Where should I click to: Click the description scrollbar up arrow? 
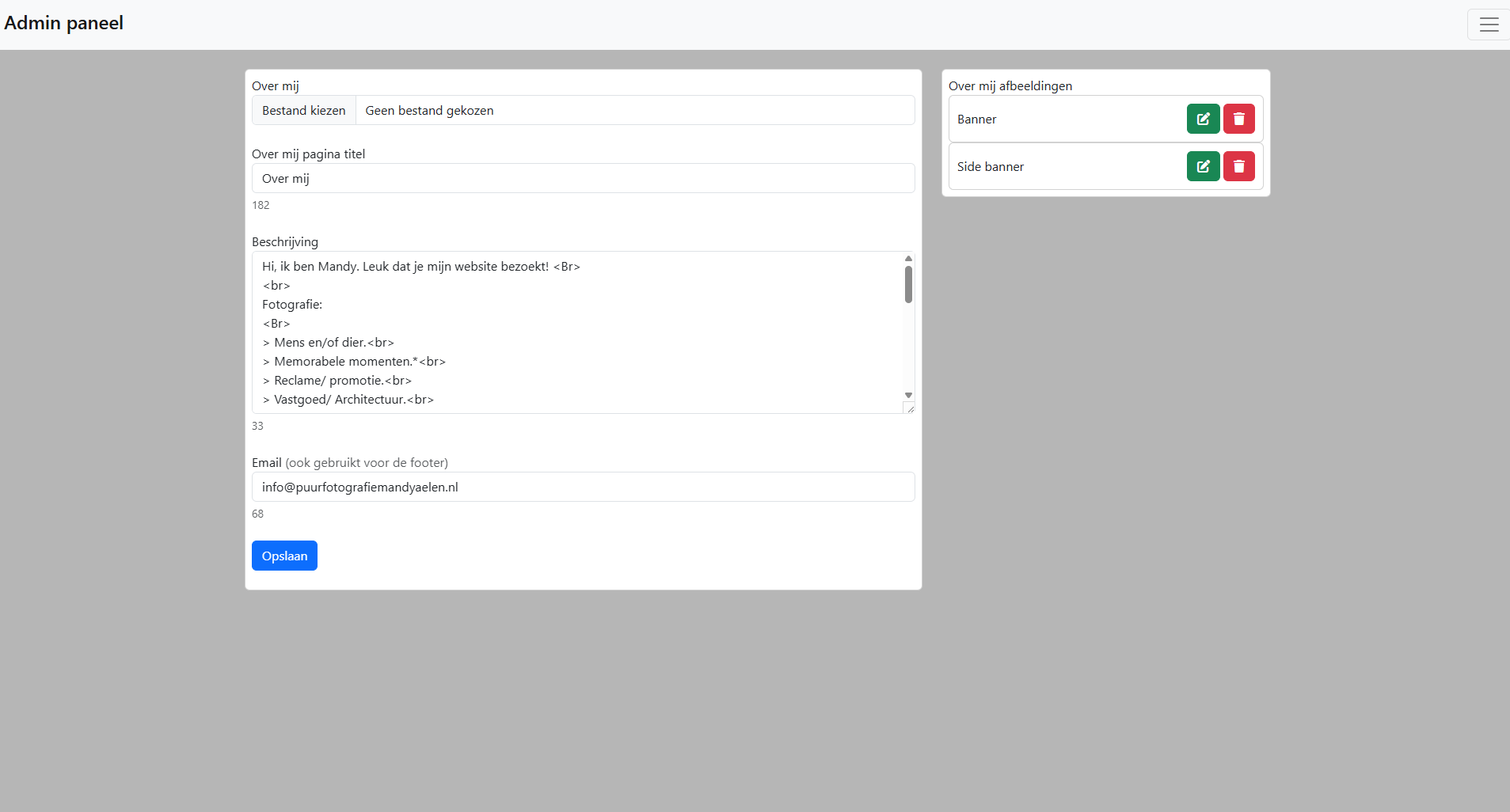pos(908,259)
